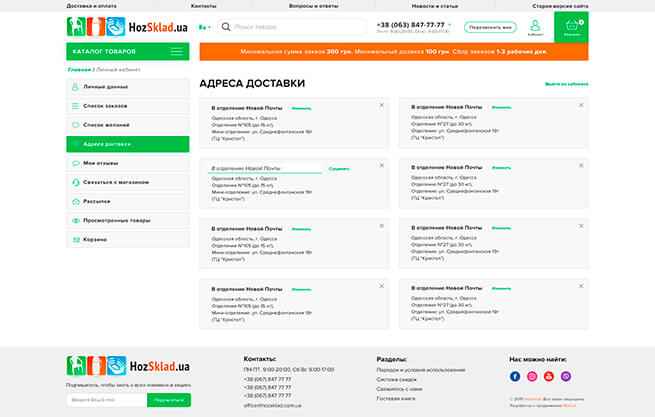Click the footer email subscription field
Screen dimensions: 655x417
(x=107, y=400)
